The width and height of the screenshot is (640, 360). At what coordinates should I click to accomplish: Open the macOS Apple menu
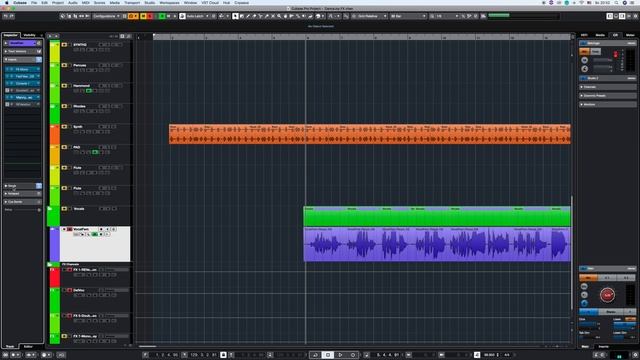pyautogui.click(x=7, y=2)
